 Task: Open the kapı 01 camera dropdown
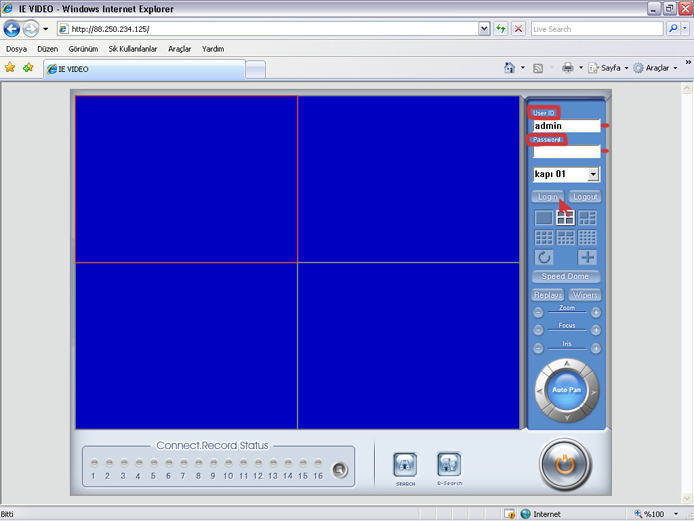tap(593, 174)
